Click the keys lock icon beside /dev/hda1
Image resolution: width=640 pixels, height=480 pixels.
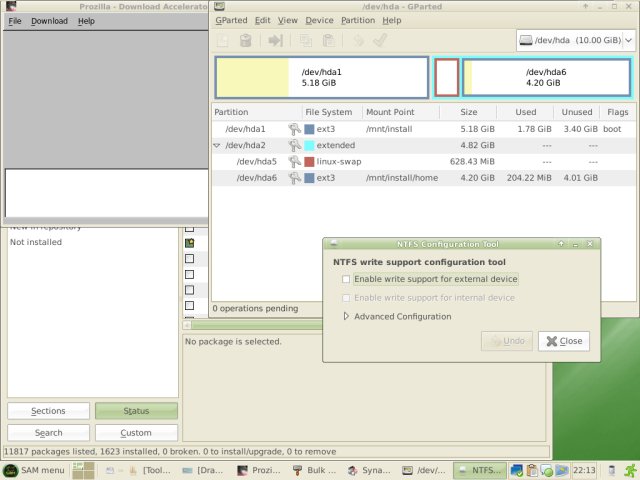(294, 129)
